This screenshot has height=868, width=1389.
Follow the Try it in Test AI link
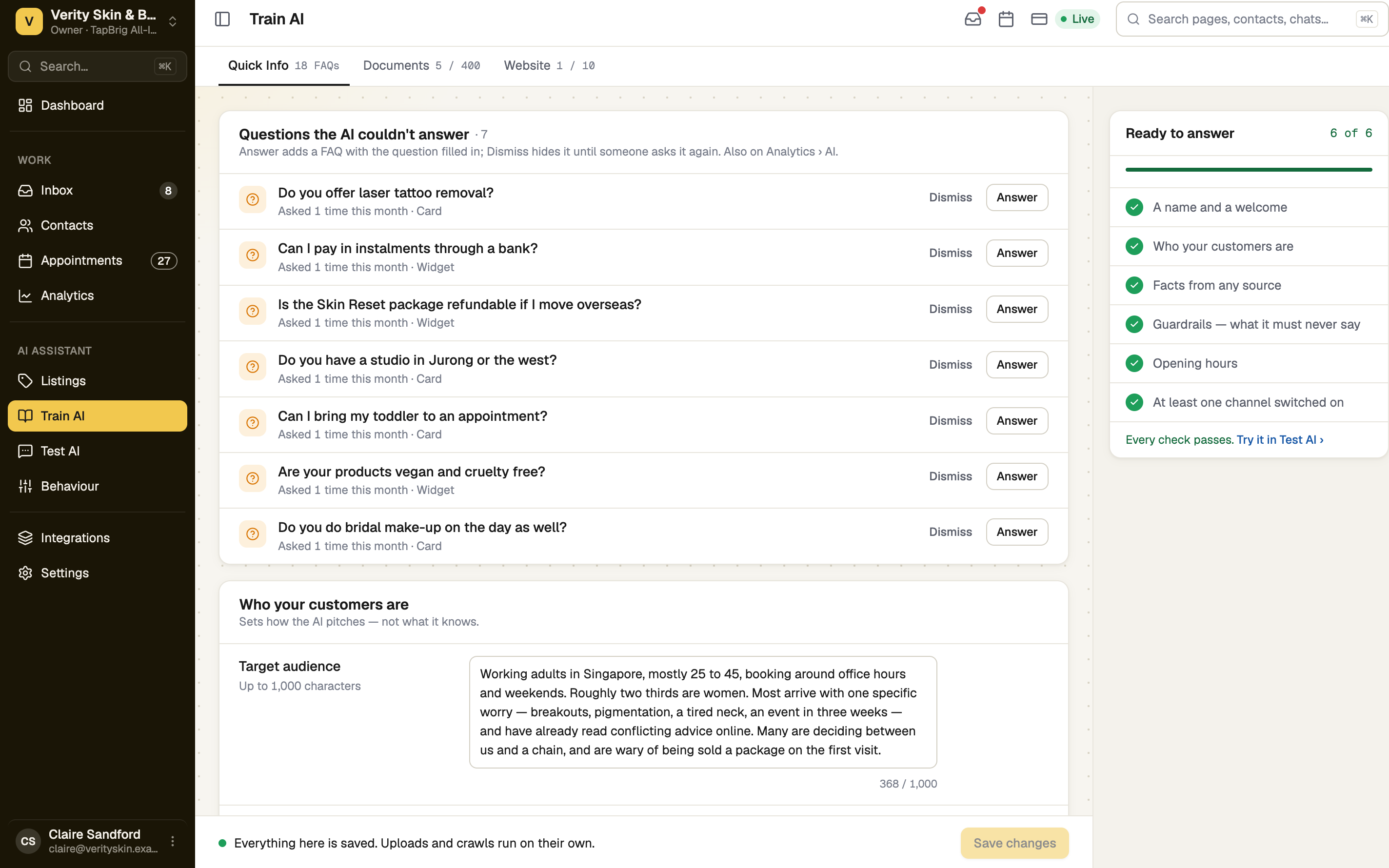(1280, 440)
